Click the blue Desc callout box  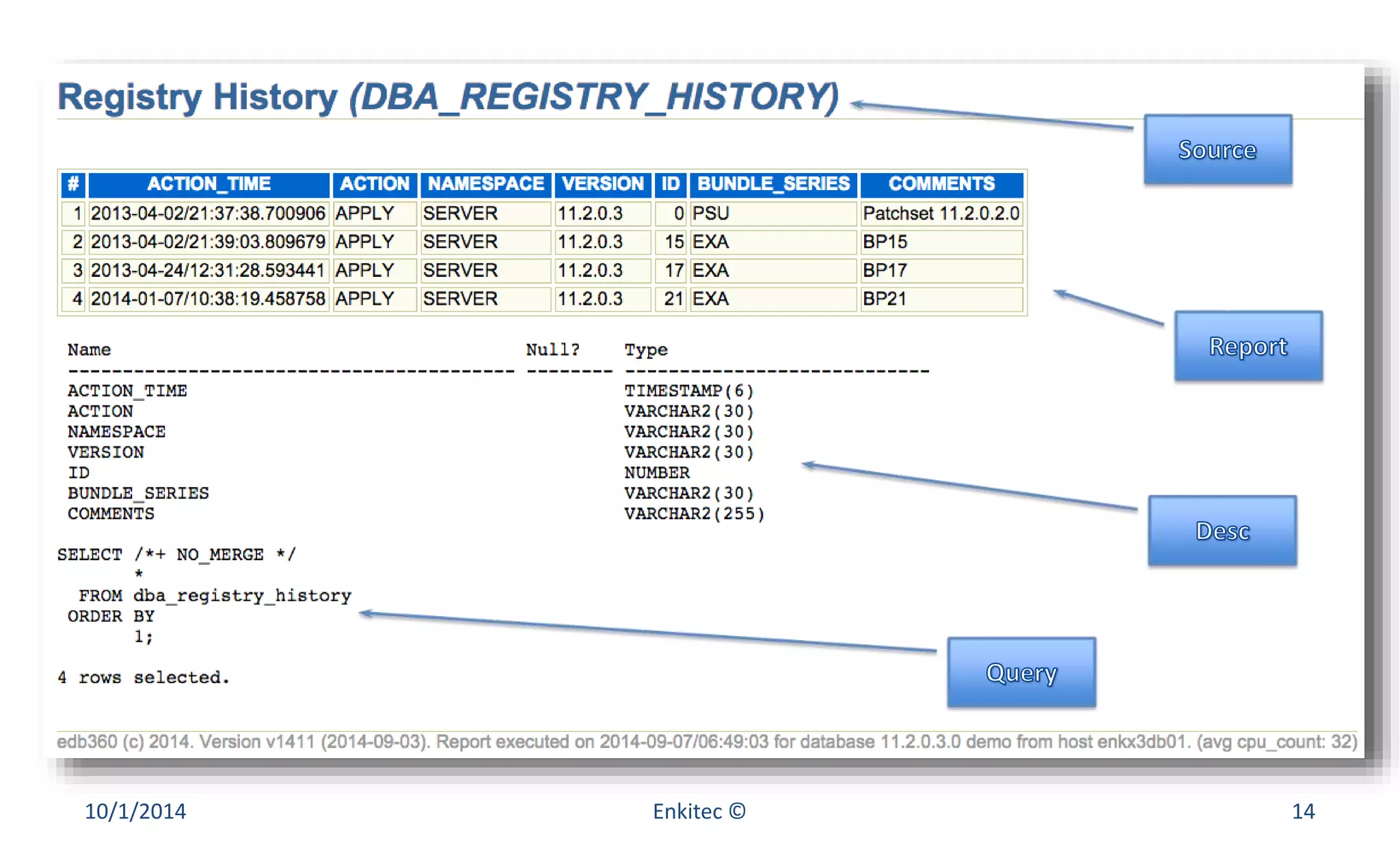point(1222,531)
